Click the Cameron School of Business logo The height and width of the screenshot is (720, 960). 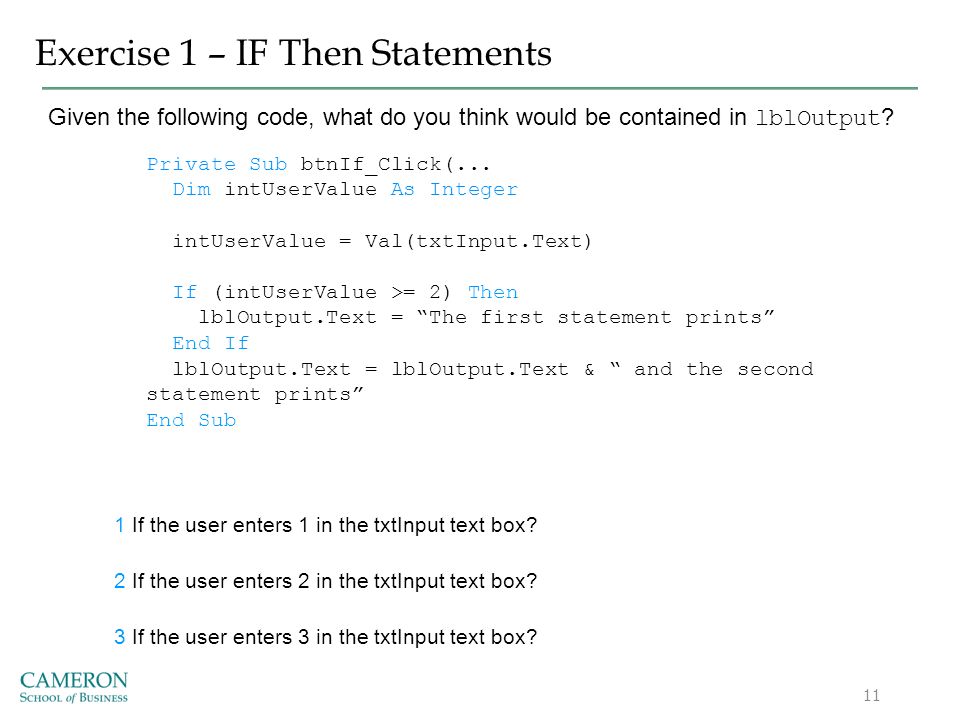[x=73, y=687]
